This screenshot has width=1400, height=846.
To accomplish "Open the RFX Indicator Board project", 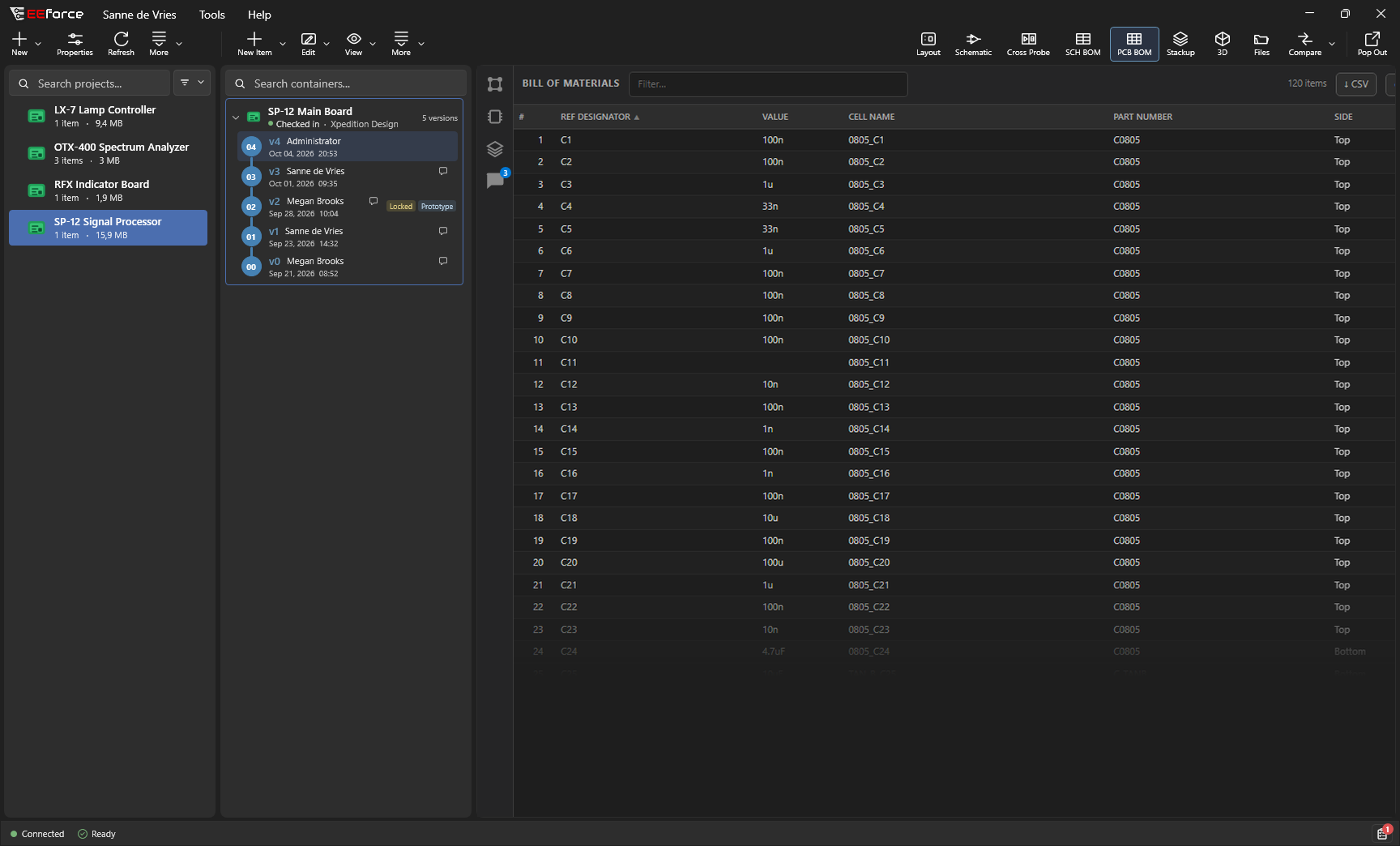I will (108, 190).
